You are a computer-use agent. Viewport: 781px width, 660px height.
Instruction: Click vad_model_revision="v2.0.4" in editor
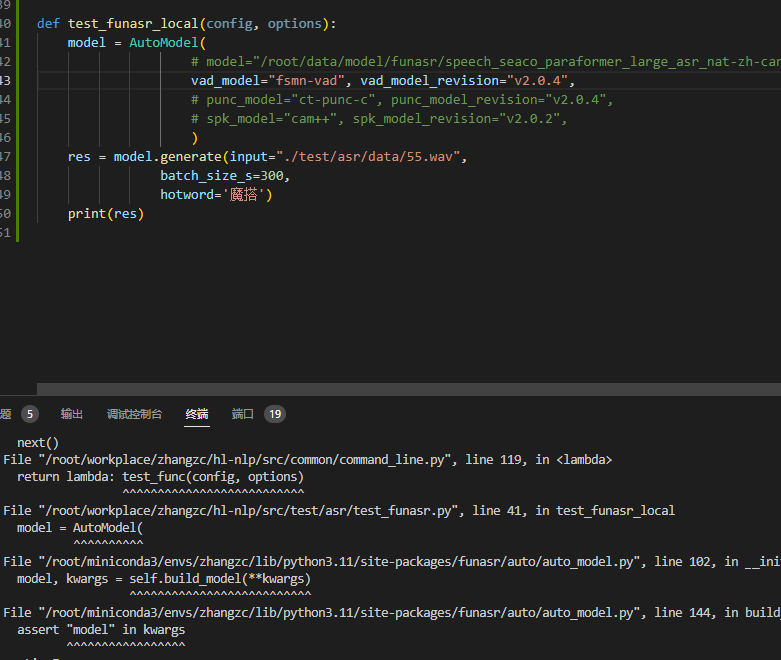(x=464, y=81)
